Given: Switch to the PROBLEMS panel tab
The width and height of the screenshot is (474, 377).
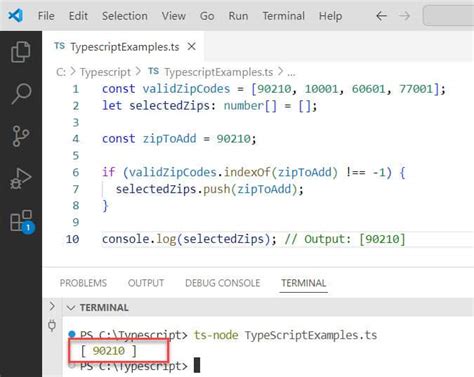Looking at the screenshot, I should [x=83, y=283].
